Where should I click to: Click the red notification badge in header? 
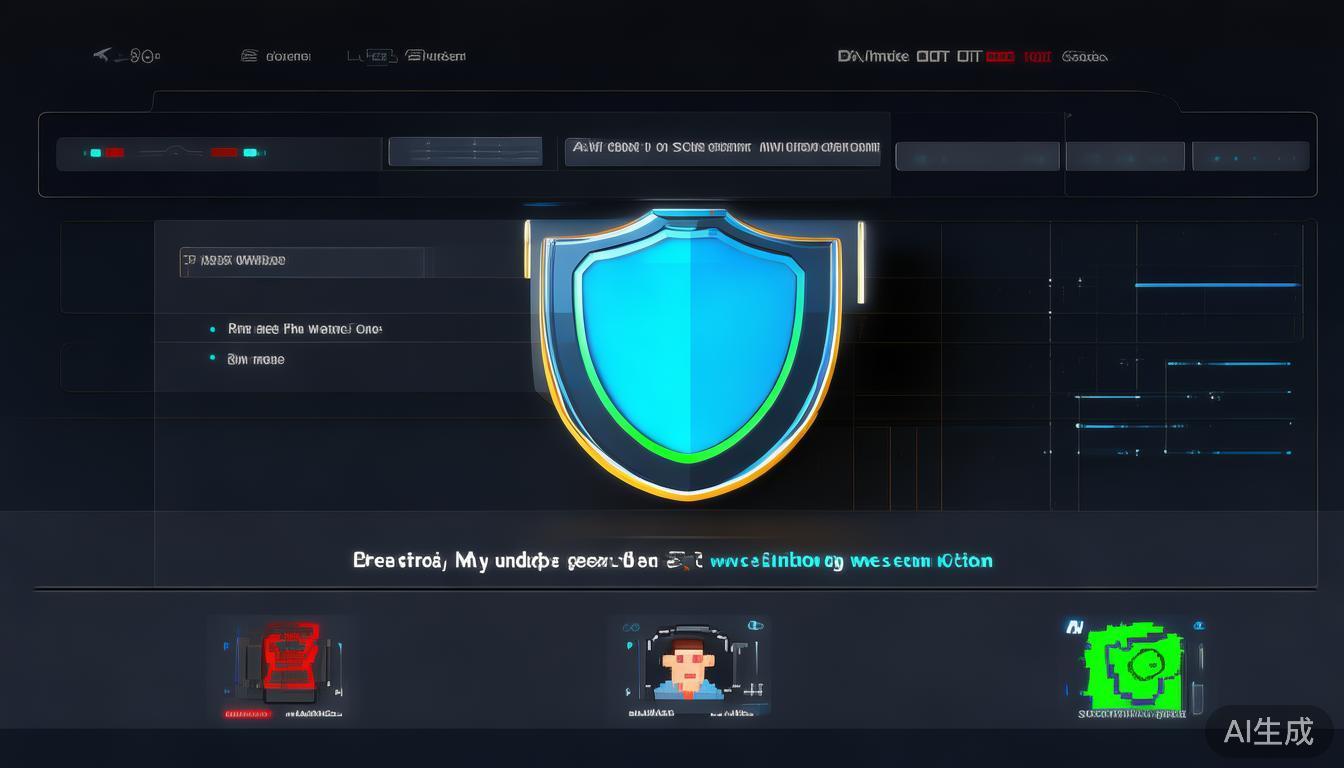coord(999,57)
